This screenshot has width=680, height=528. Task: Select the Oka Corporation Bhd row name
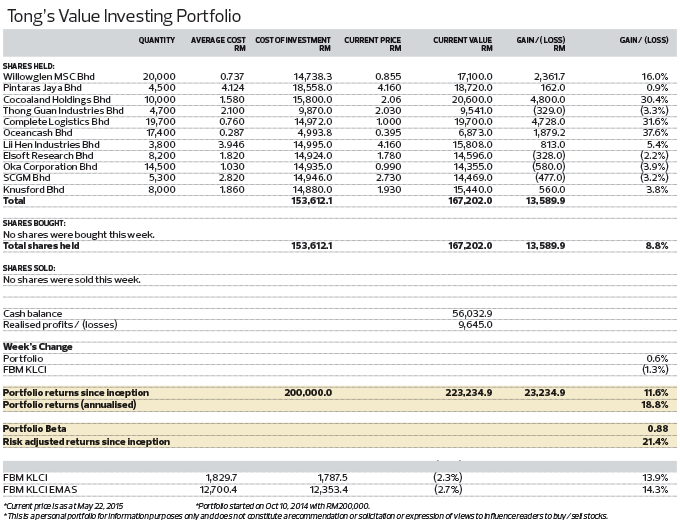pos(50,167)
